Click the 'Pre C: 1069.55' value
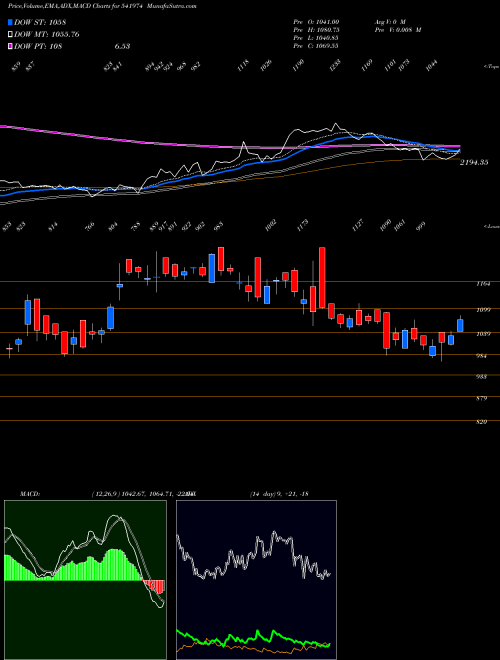Image resolution: width=500 pixels, height=660 pixels. coord(316,45)
